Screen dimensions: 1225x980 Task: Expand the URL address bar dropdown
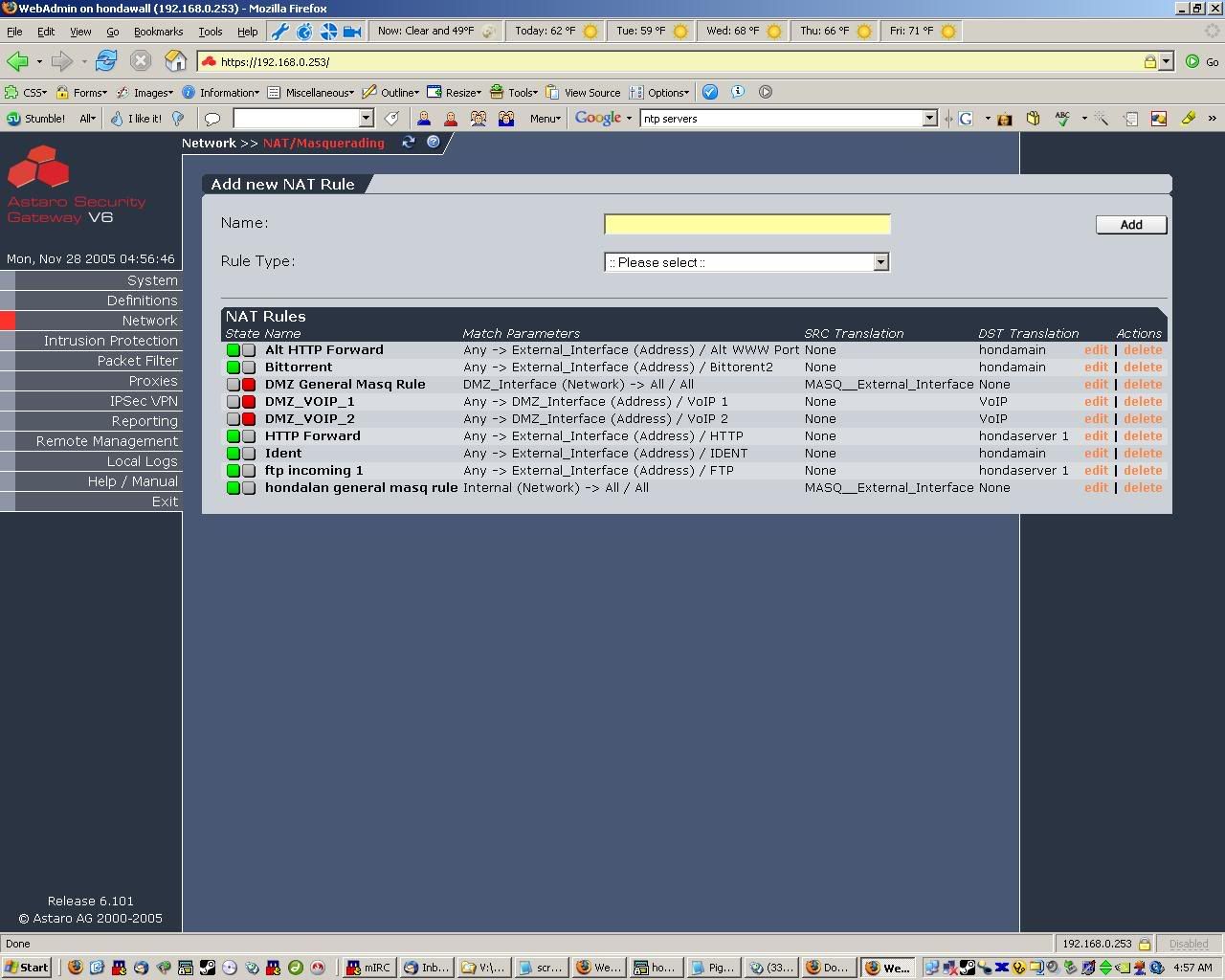tap(1166, 61)
